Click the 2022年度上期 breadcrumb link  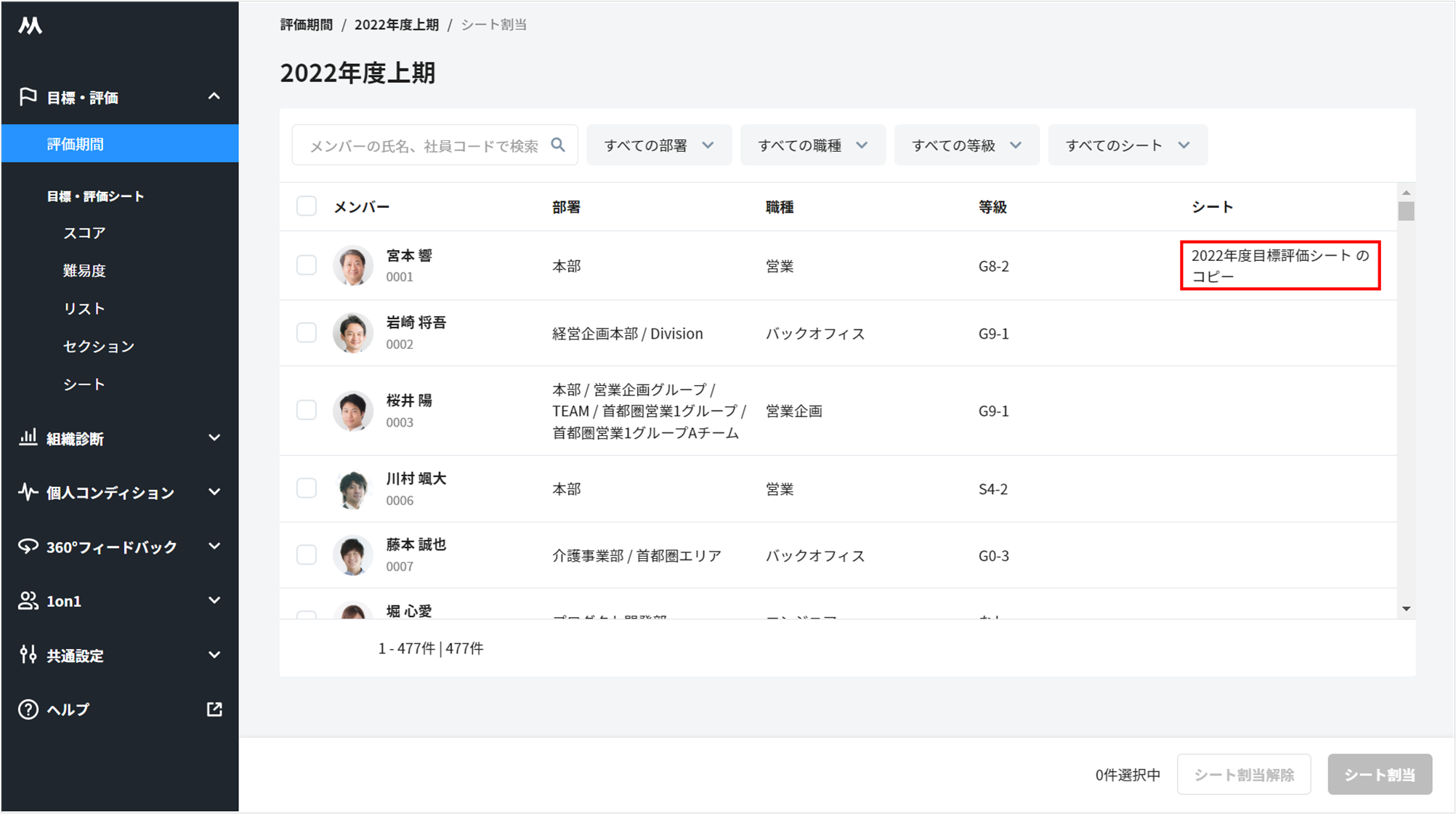click(x=396, y=25)
